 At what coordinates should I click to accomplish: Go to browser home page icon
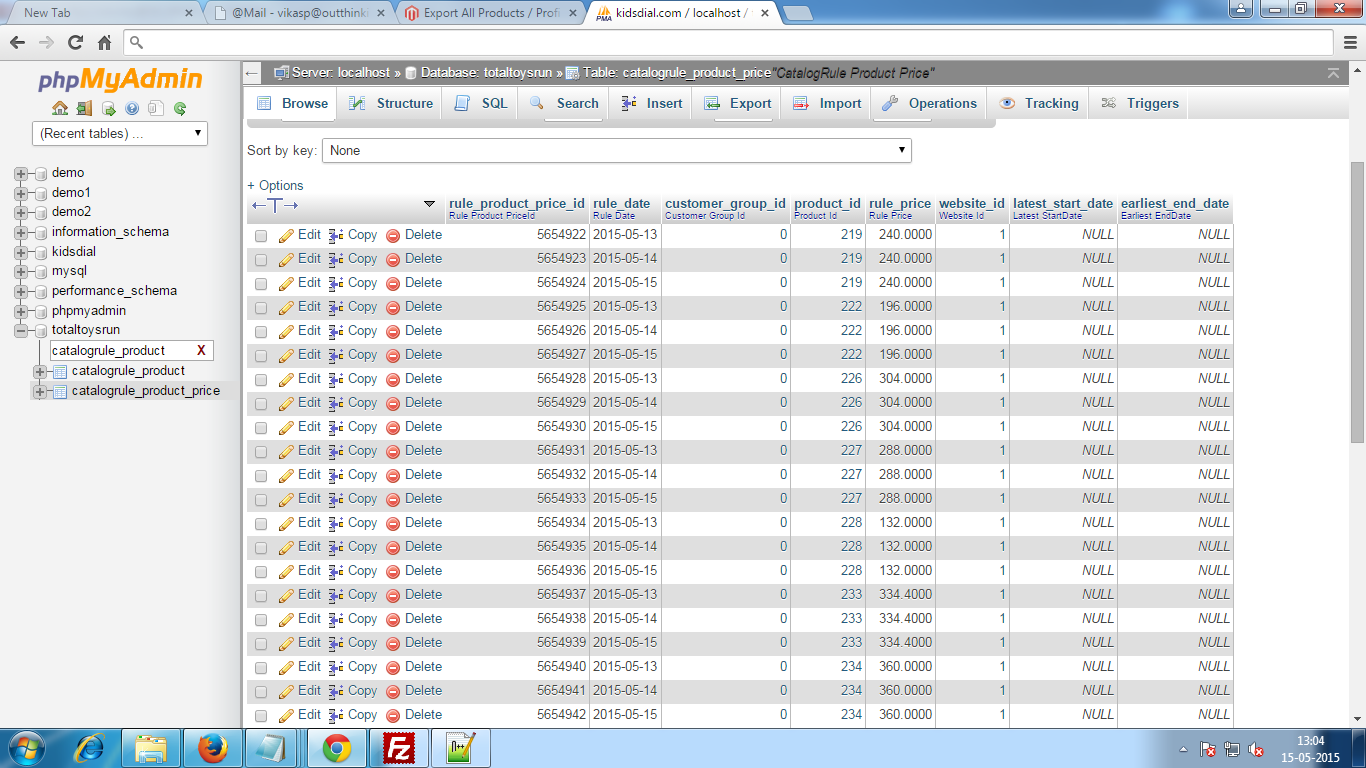pos(104,43)
